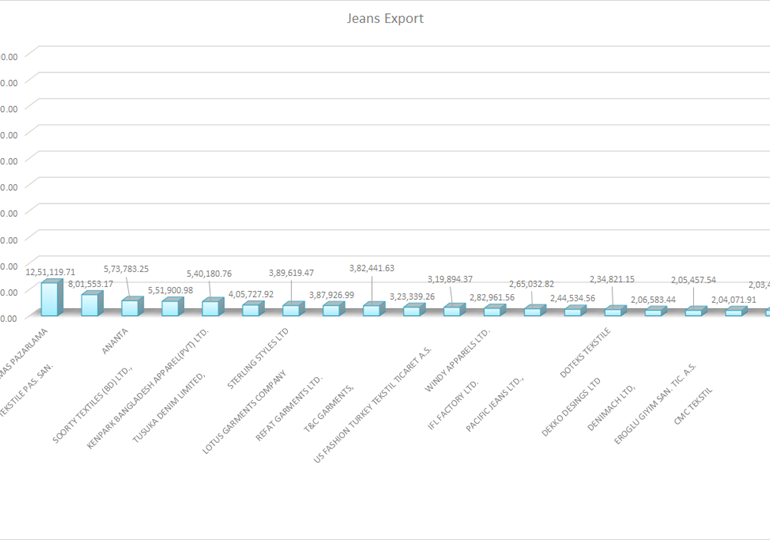Click data label 3,19,894.37
Viewport: 770px width, 540px height.
(450, 279)
